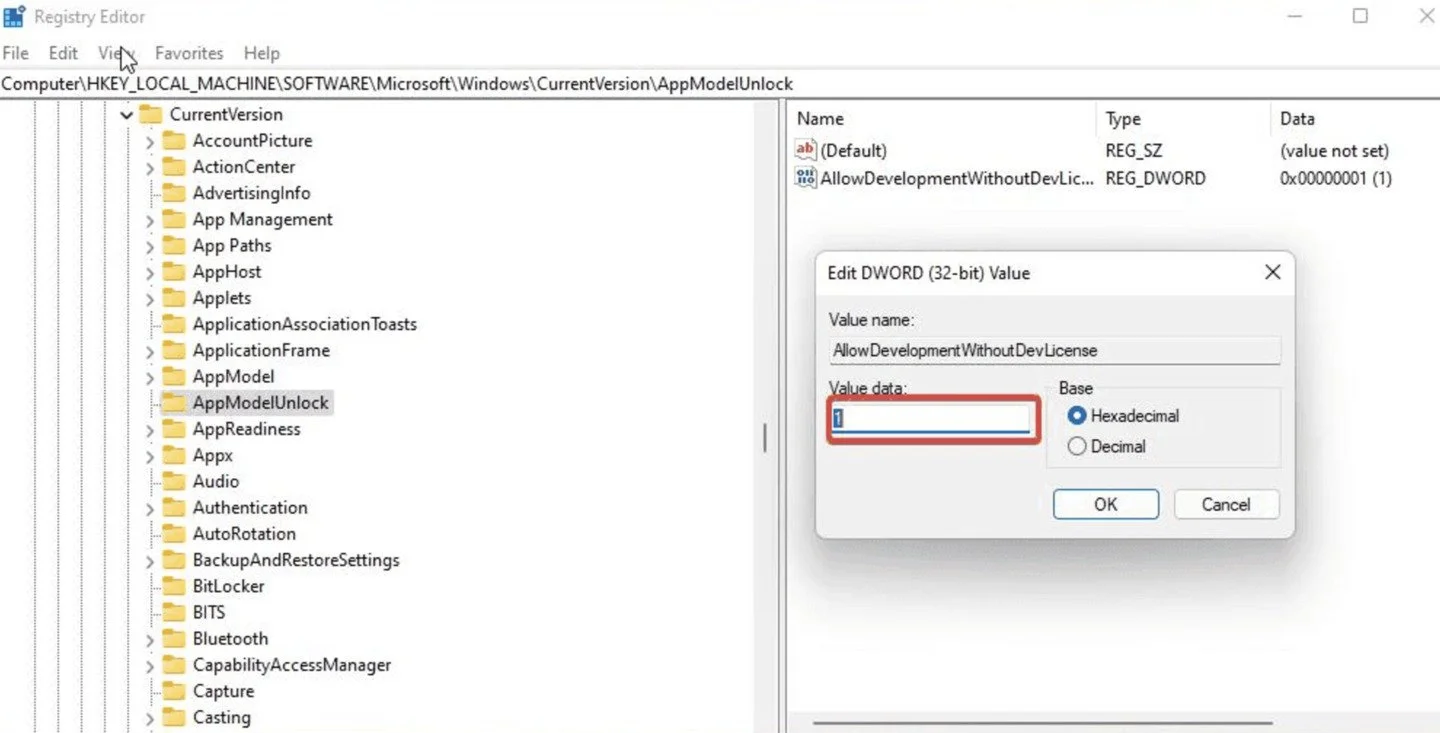1440x733 pixels.
Task: Click the REG_DWORD type cell
Action: point(1155,178)
